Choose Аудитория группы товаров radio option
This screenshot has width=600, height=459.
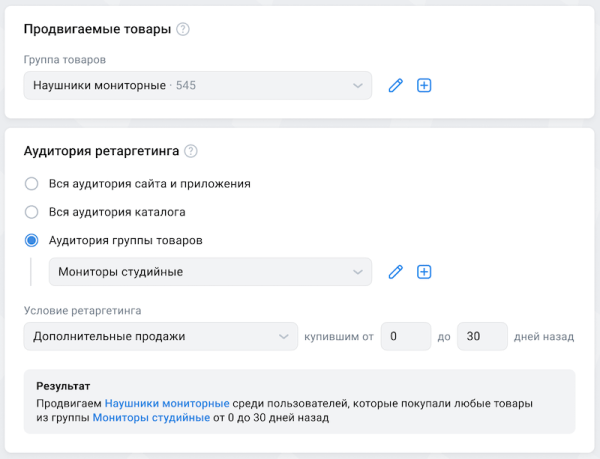pos(32,240)
